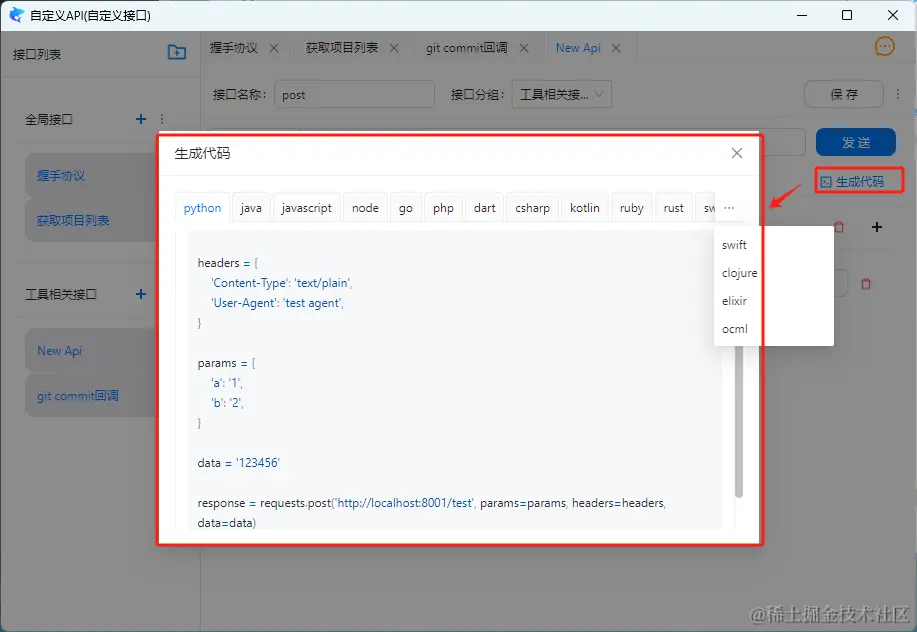Click the plus icon to add row
Image resolution: width=917 pixels, height=632 pixels.
(877, 227)
